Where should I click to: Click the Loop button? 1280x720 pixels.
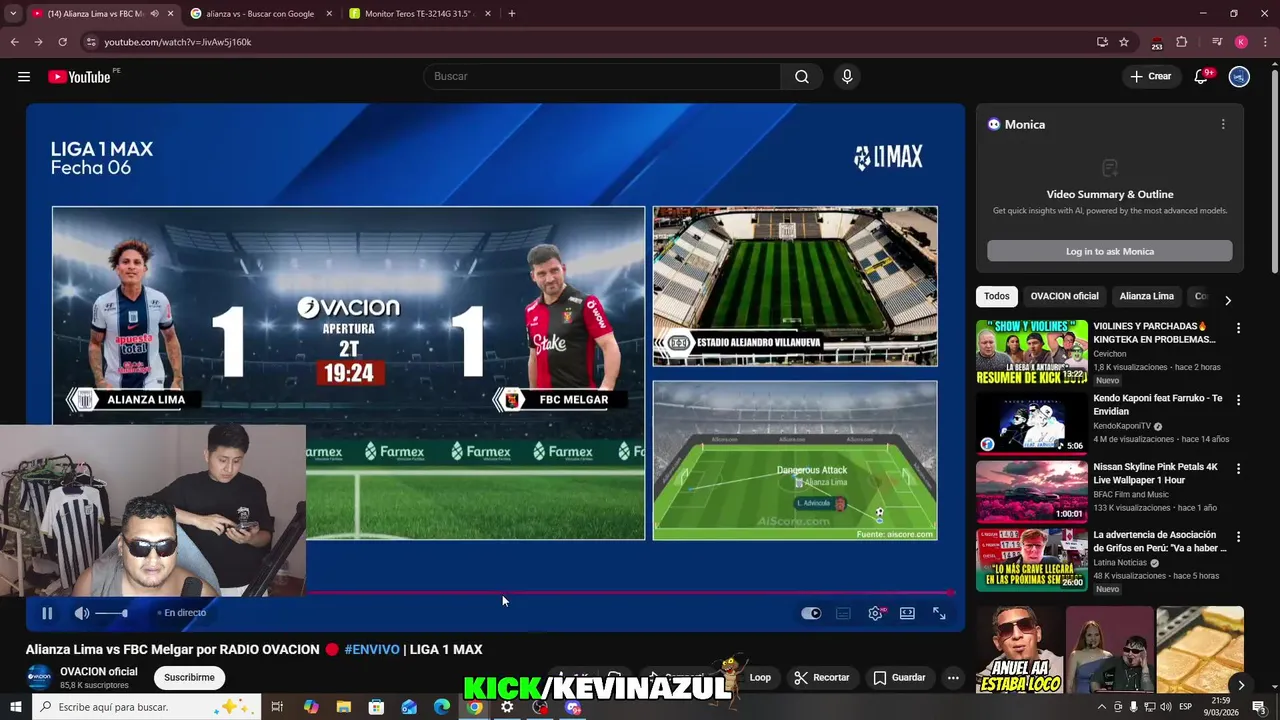(760, 677)
